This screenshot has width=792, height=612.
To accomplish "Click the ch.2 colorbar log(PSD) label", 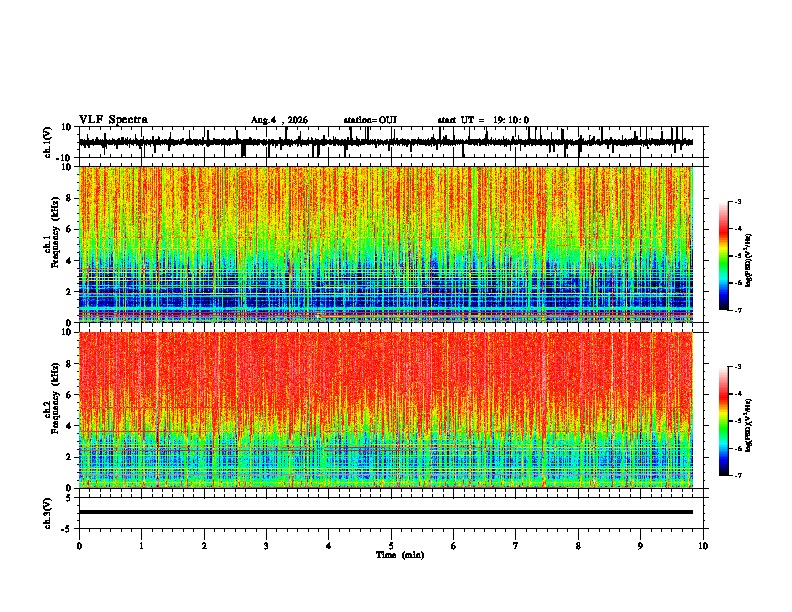I will point(749,425).
